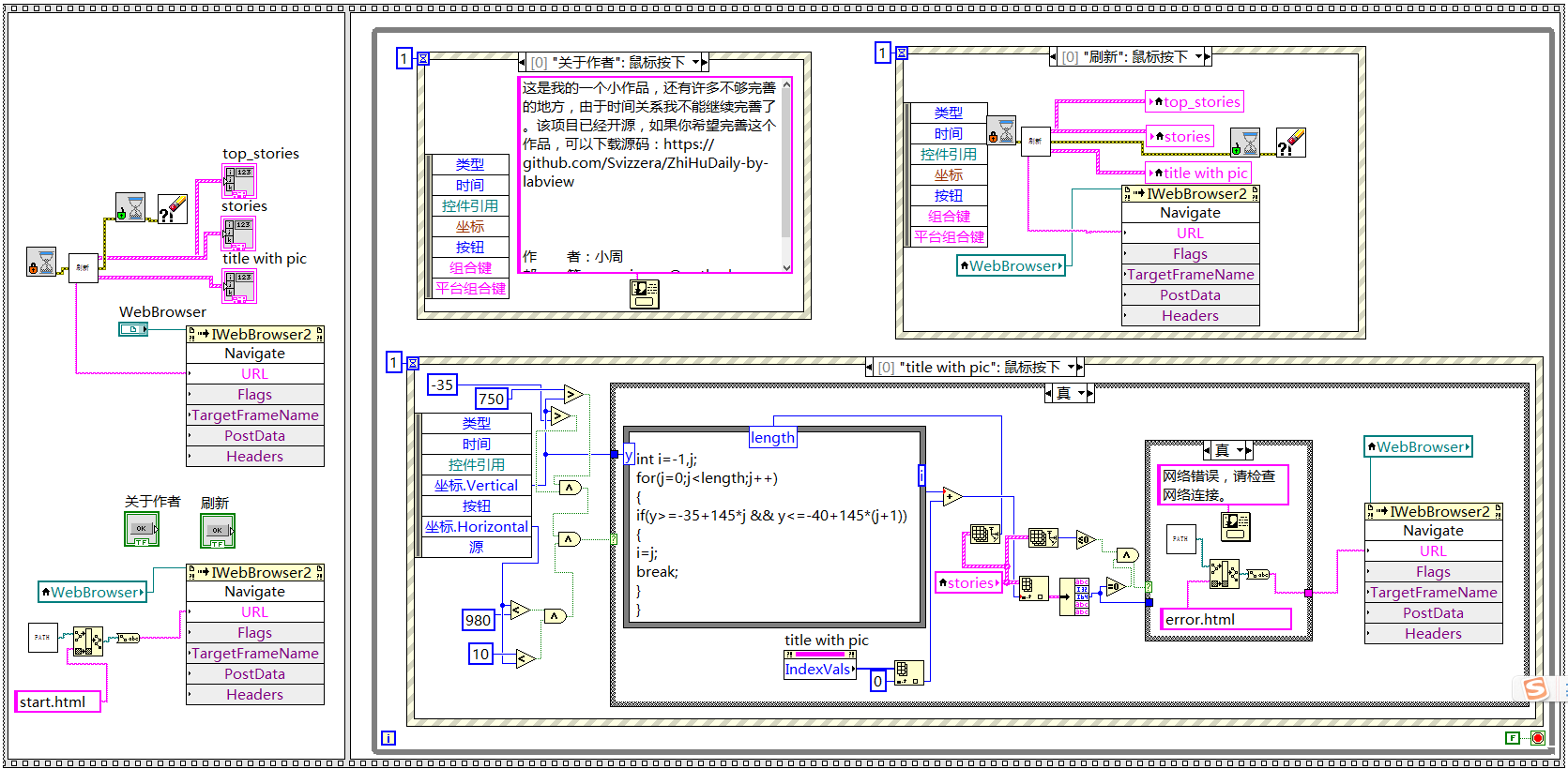
Task: Click the -35 numeric constant
Action: tap(442, 384)
